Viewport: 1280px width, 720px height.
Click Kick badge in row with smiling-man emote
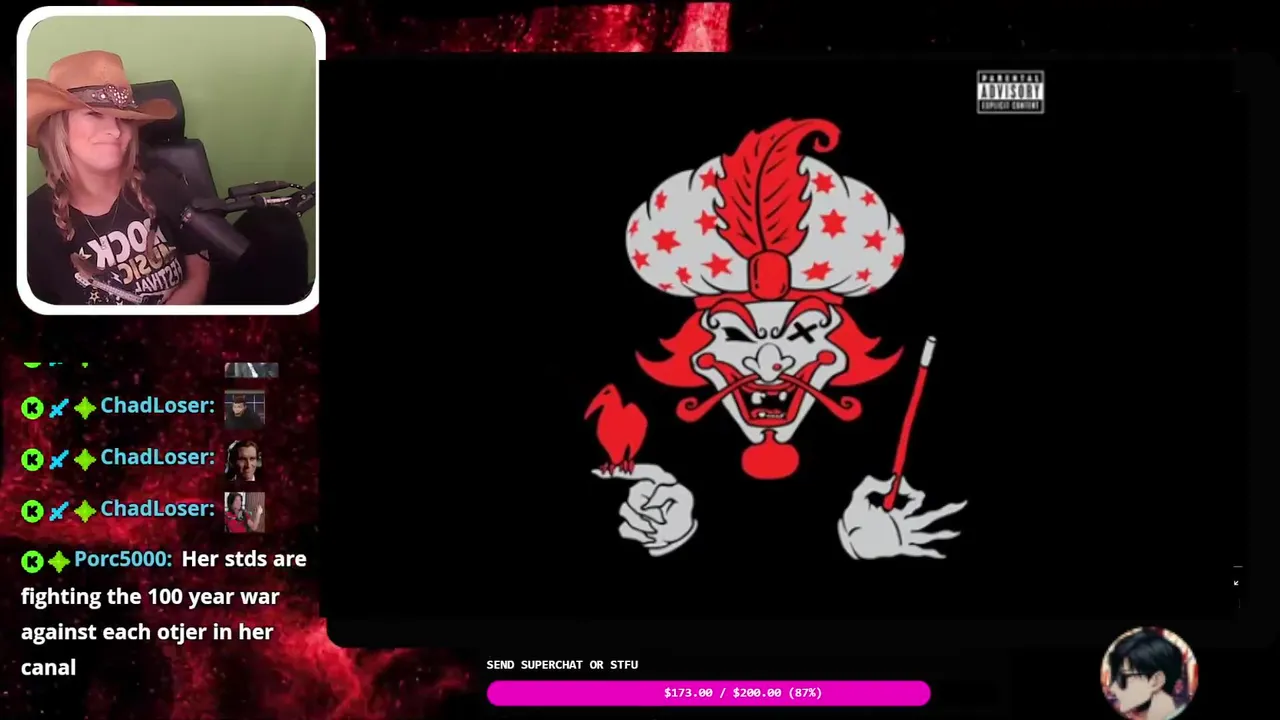pos(33,459)
